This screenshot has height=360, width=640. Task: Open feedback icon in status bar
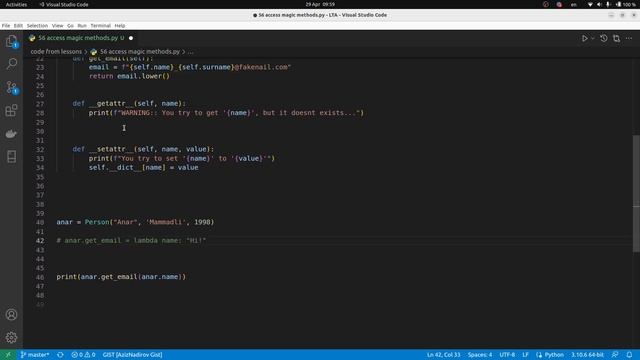tap(615, 355)
